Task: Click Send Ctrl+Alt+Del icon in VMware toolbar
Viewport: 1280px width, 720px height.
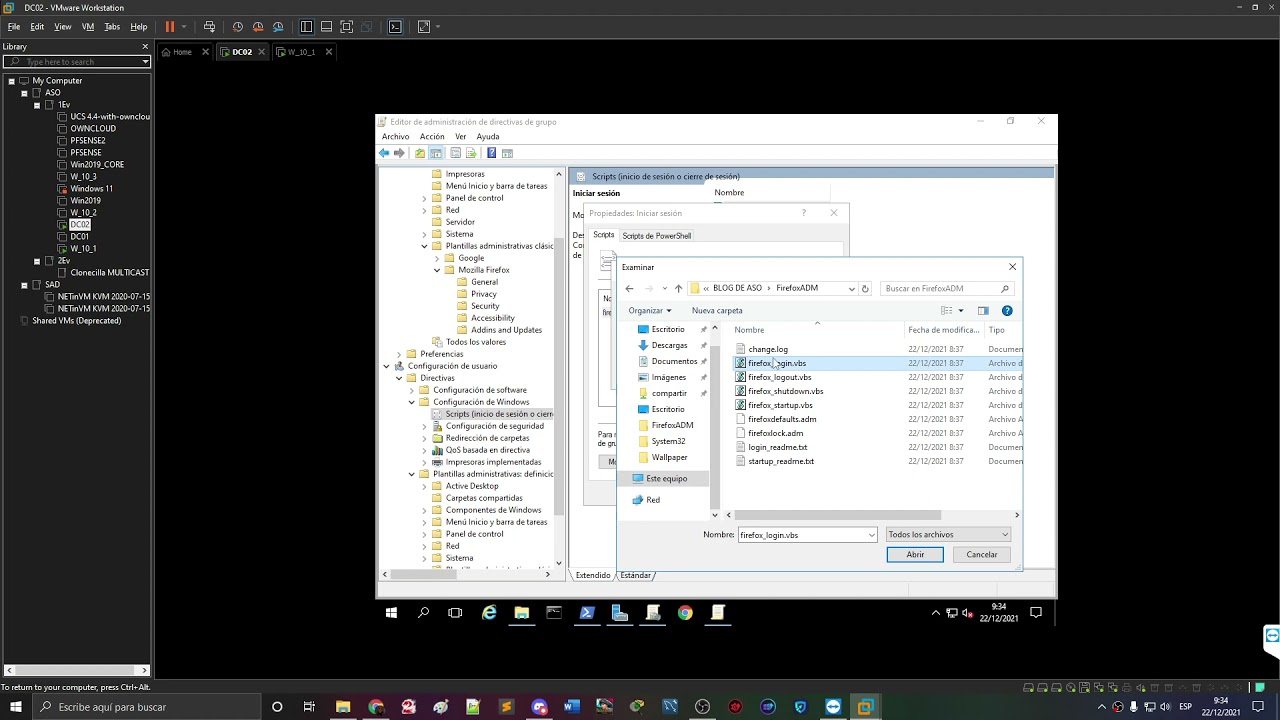Action: (x=209, y=27)
